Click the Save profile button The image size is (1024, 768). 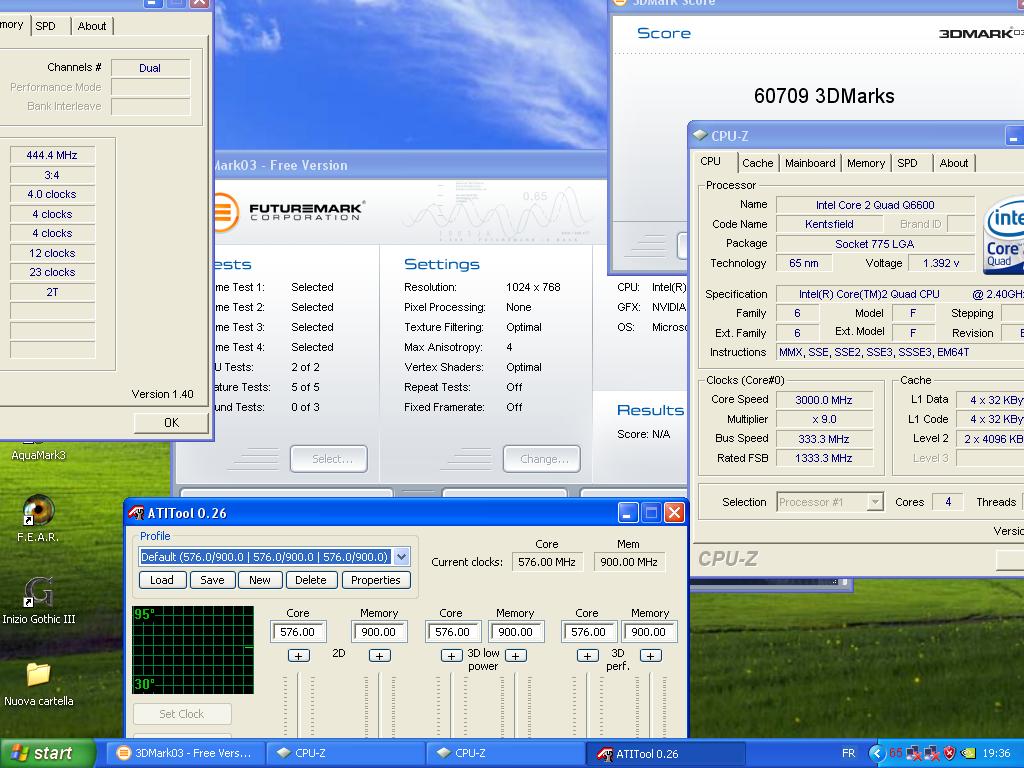(212, 580)
